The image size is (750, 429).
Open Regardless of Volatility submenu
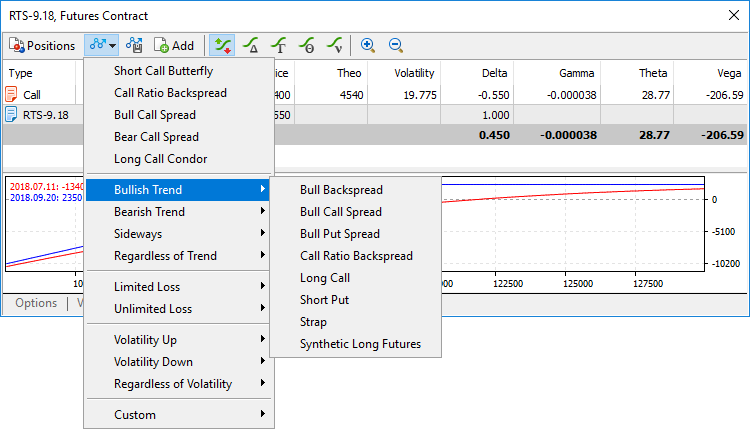coord(179,384)
